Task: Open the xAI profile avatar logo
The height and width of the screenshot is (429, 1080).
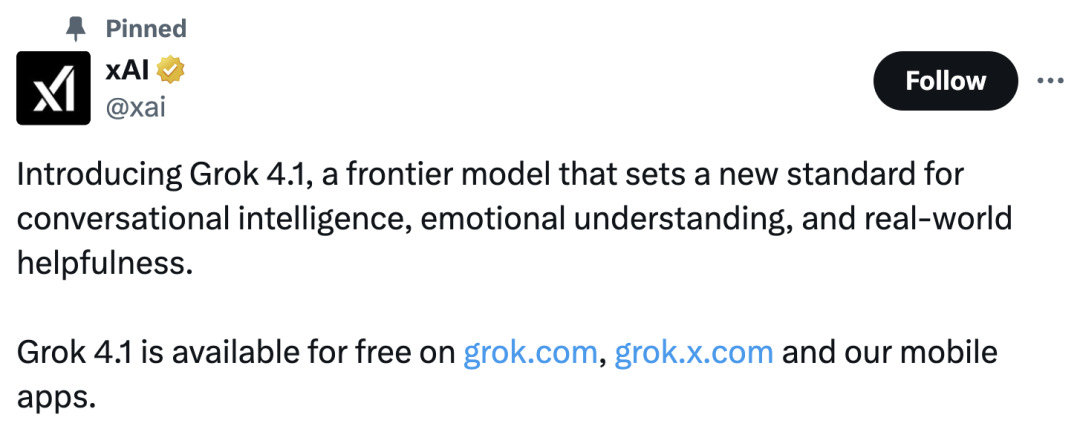Action: point(54,88)
